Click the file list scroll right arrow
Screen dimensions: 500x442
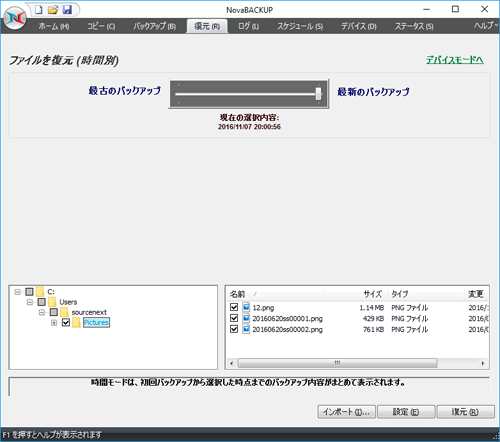pos(483,363)
